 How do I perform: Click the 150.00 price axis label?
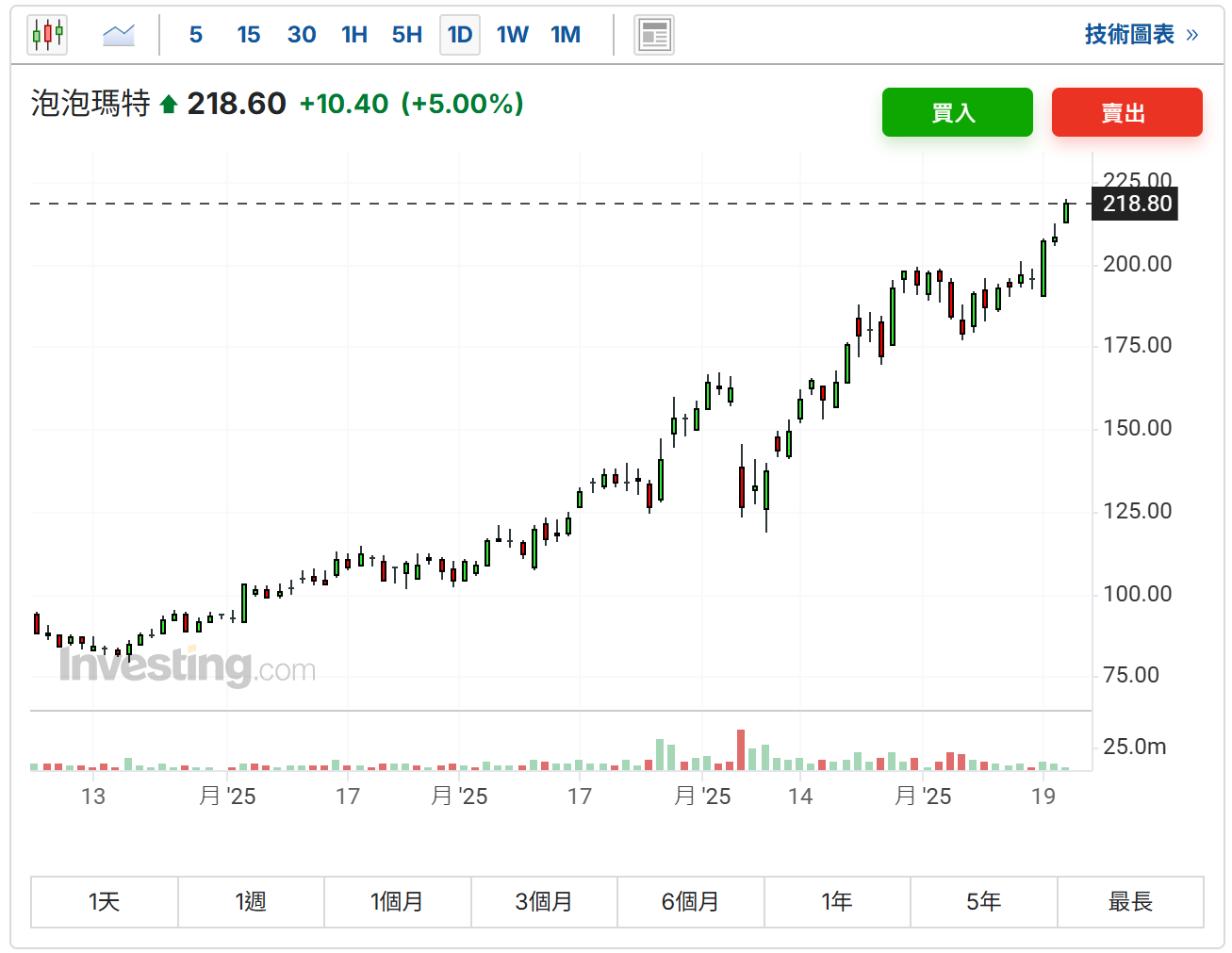pos(1138,428)
